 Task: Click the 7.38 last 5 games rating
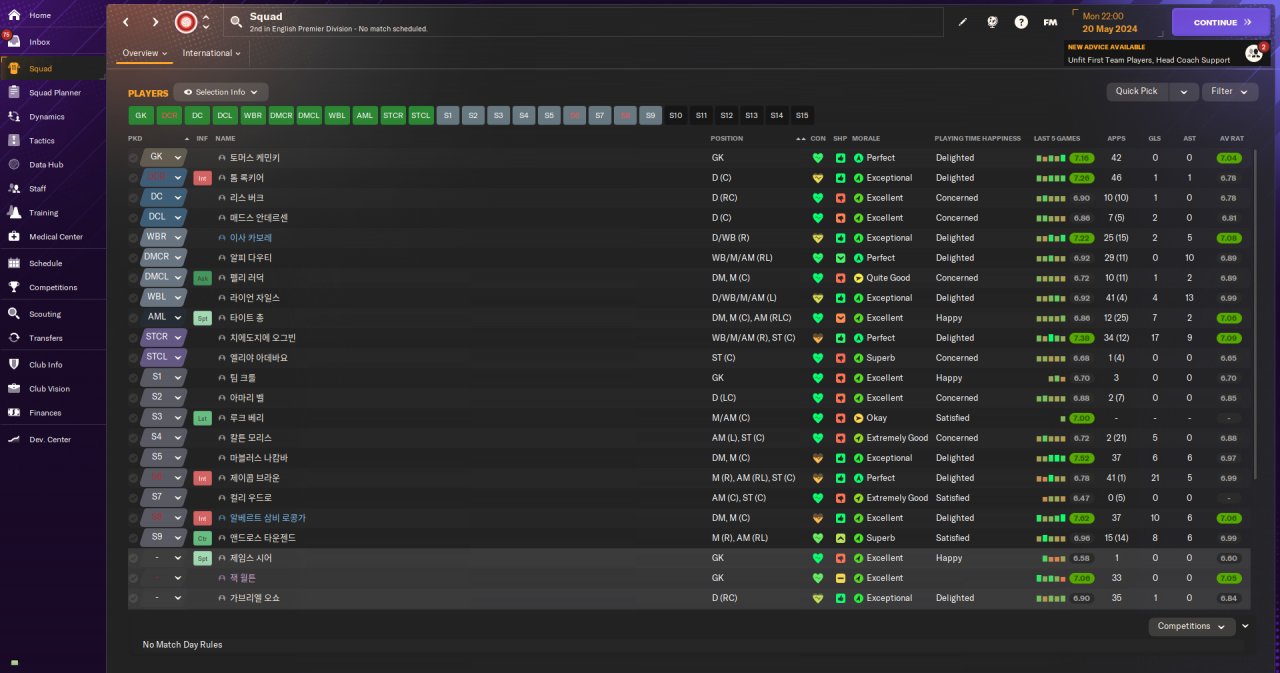[x=1081, y=338]
